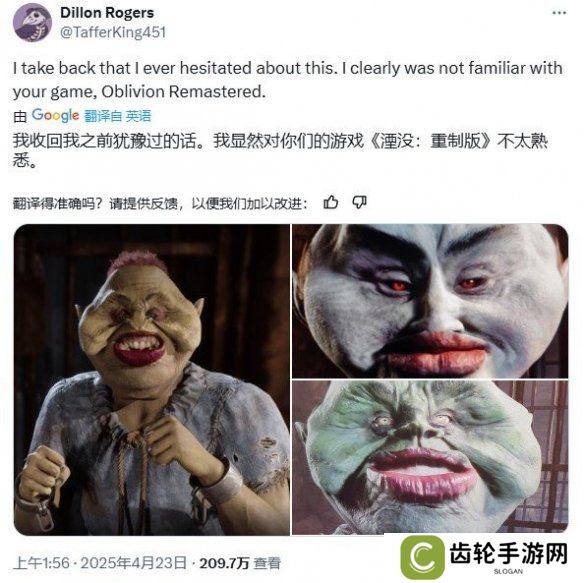Click the 209.7万 查看 view count
This screenshot has width=584, height=583.
(240, 563)
